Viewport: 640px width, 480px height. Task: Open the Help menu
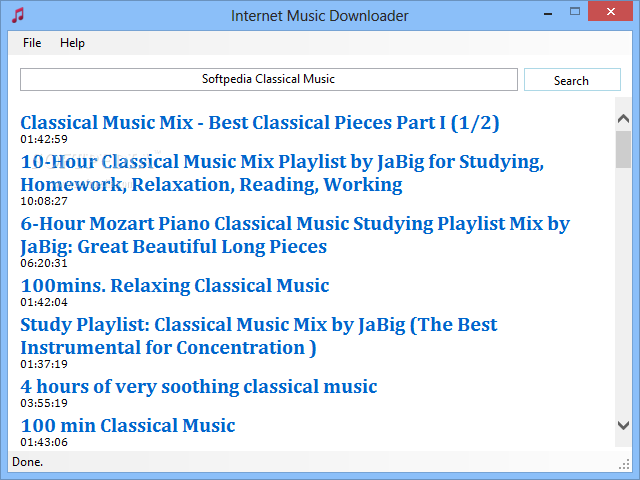pos(72,43)
